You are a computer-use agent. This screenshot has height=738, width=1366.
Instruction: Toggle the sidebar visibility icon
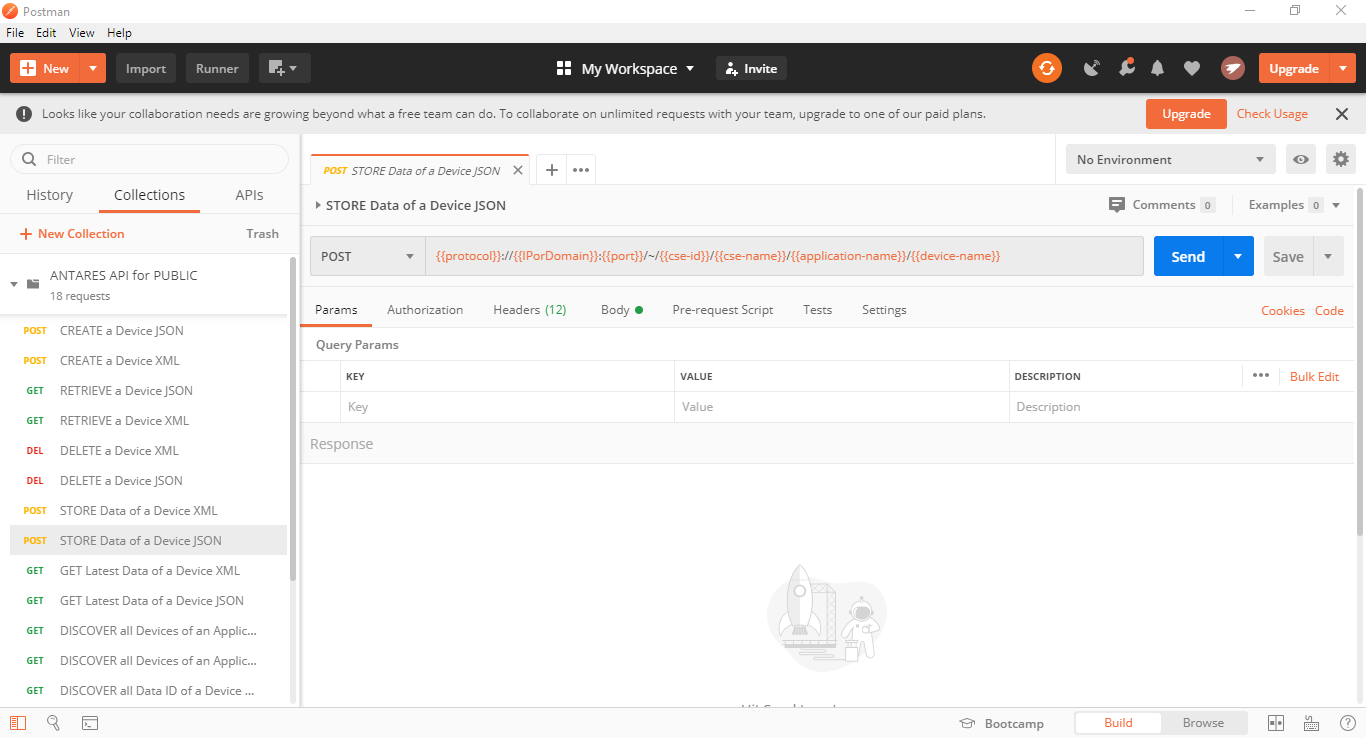pos(18,723)
